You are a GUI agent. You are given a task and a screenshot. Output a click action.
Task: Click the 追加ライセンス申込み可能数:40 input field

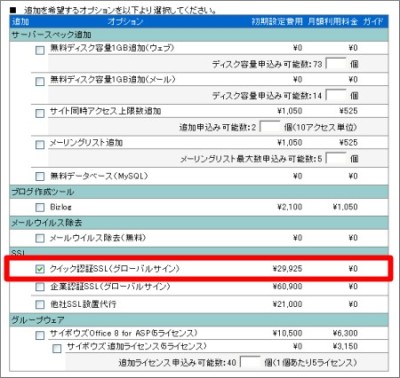click(250, 362)
